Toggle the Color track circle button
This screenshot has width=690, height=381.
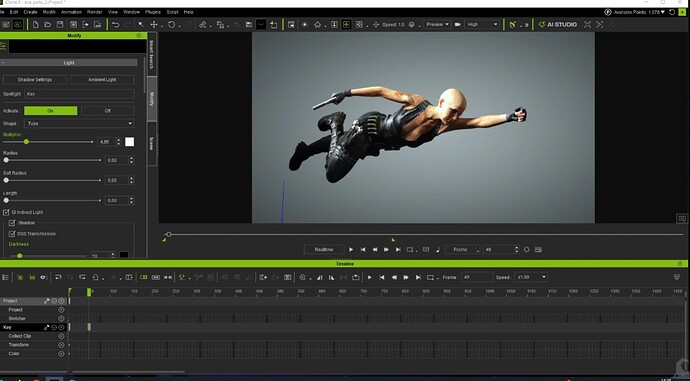coord(61,354)
